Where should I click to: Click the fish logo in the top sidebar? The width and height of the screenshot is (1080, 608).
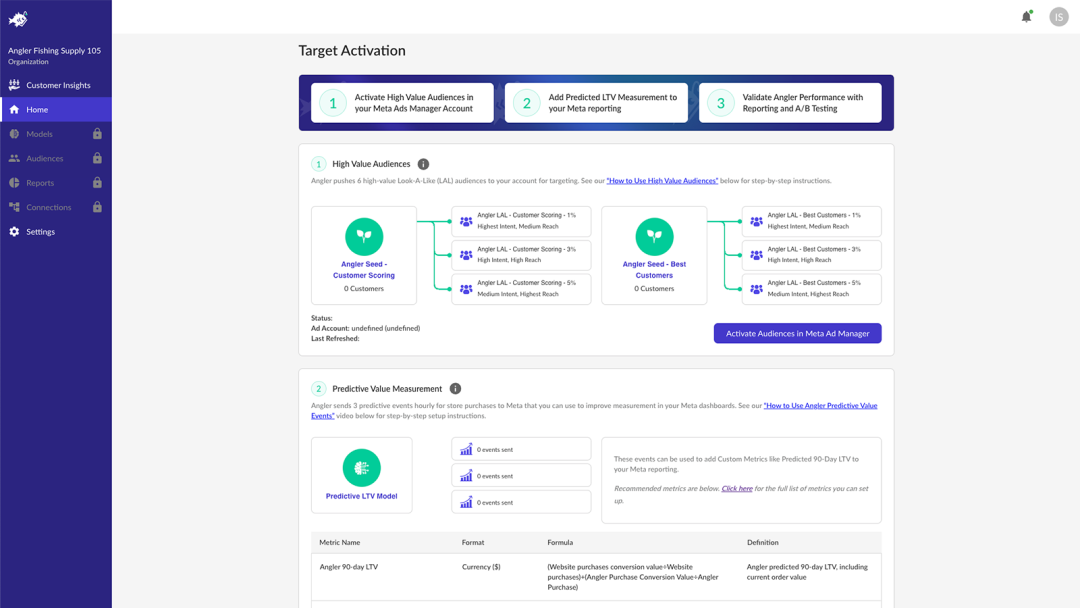click(18, 17)
